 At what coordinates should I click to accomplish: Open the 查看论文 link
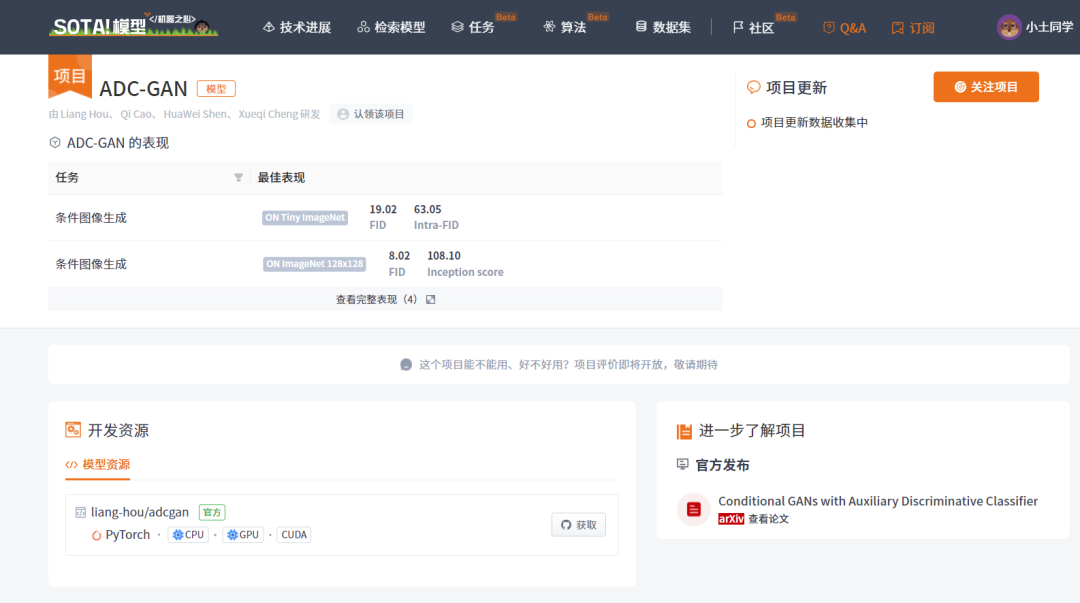(768, 519)
